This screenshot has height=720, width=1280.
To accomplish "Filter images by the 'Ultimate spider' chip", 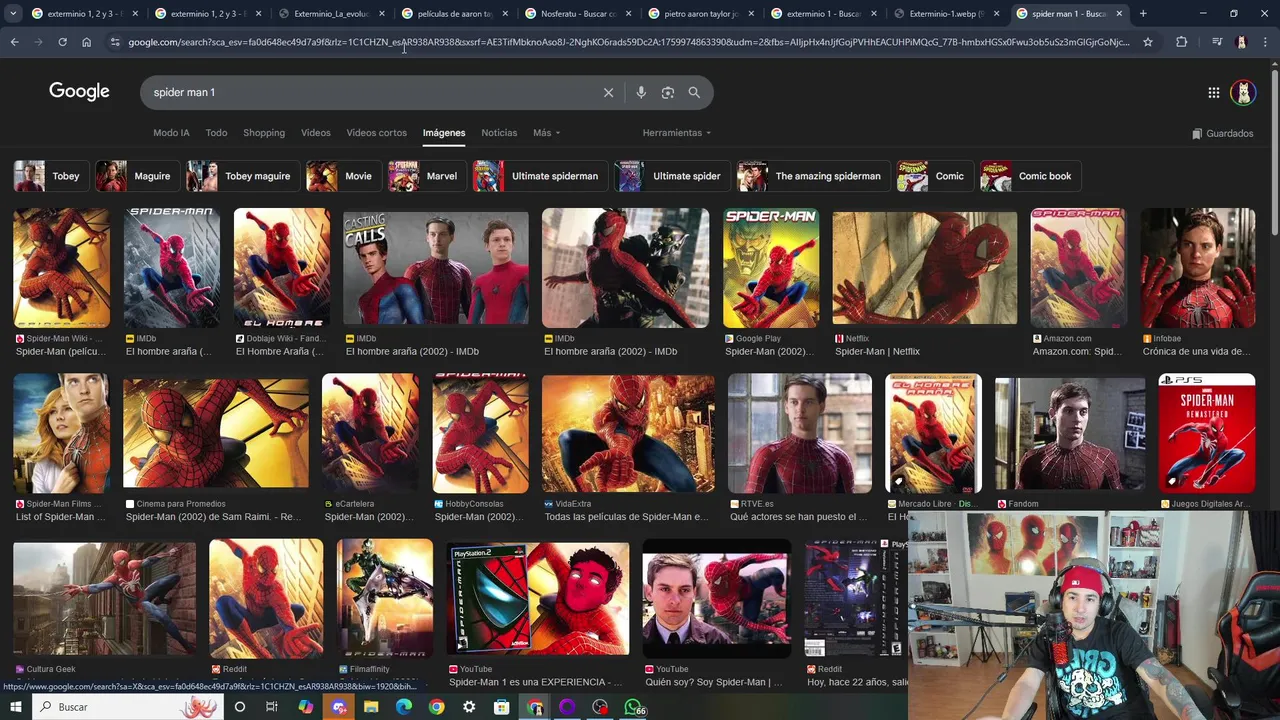I will click(x=672, y=176).
